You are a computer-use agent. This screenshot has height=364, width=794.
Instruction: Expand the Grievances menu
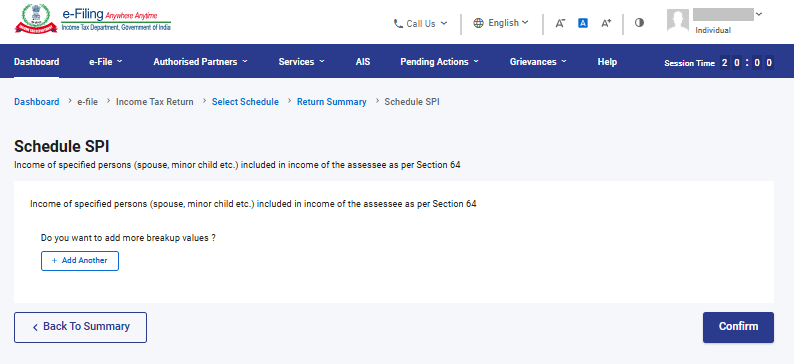point(538,62)
